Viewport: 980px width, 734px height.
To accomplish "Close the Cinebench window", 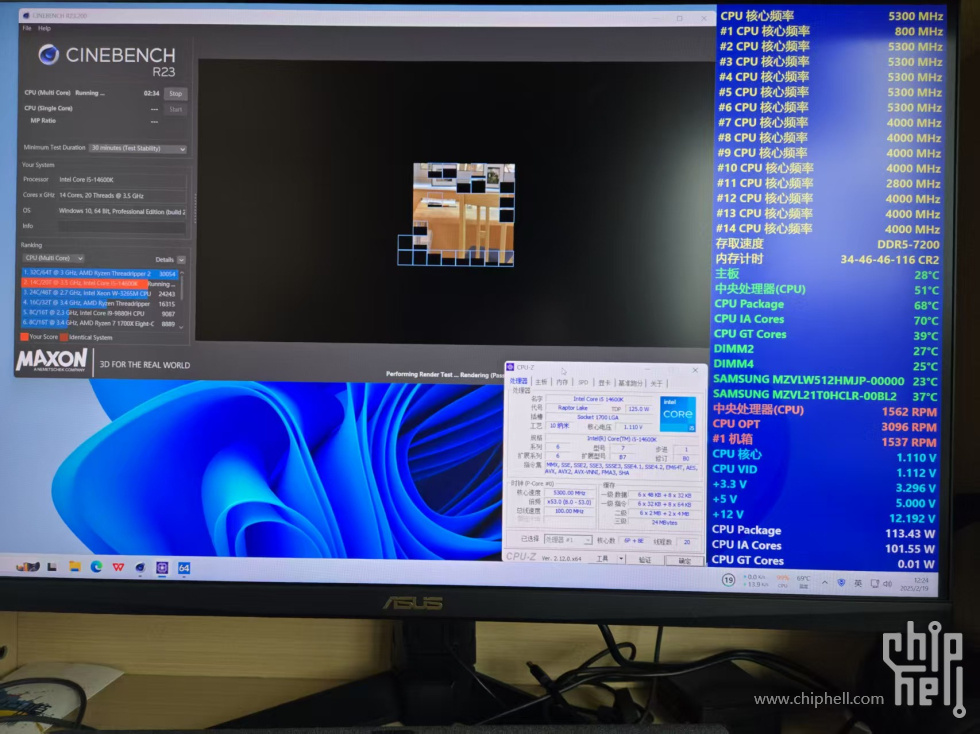I will tap(704, 19).
